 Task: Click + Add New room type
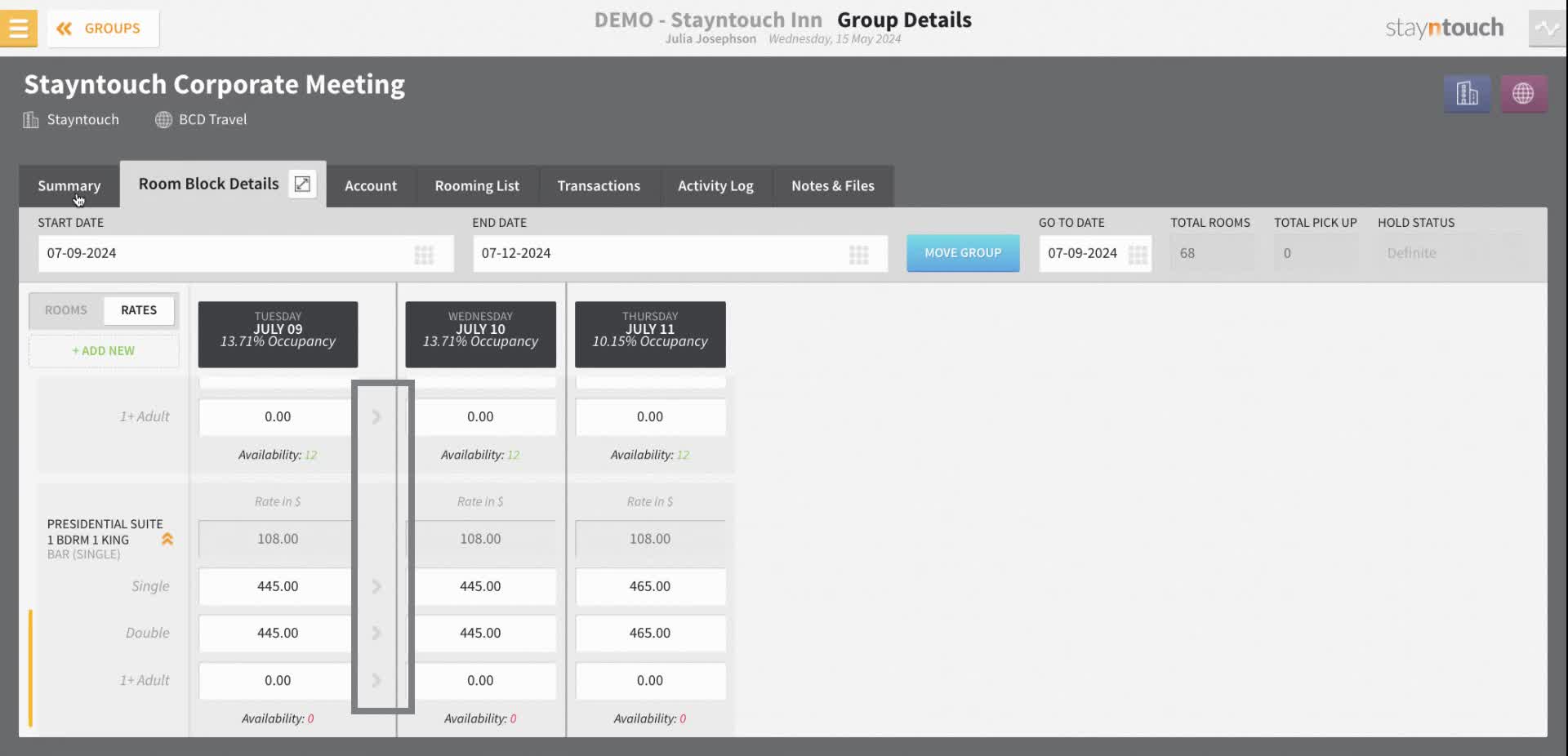(104, 351)
